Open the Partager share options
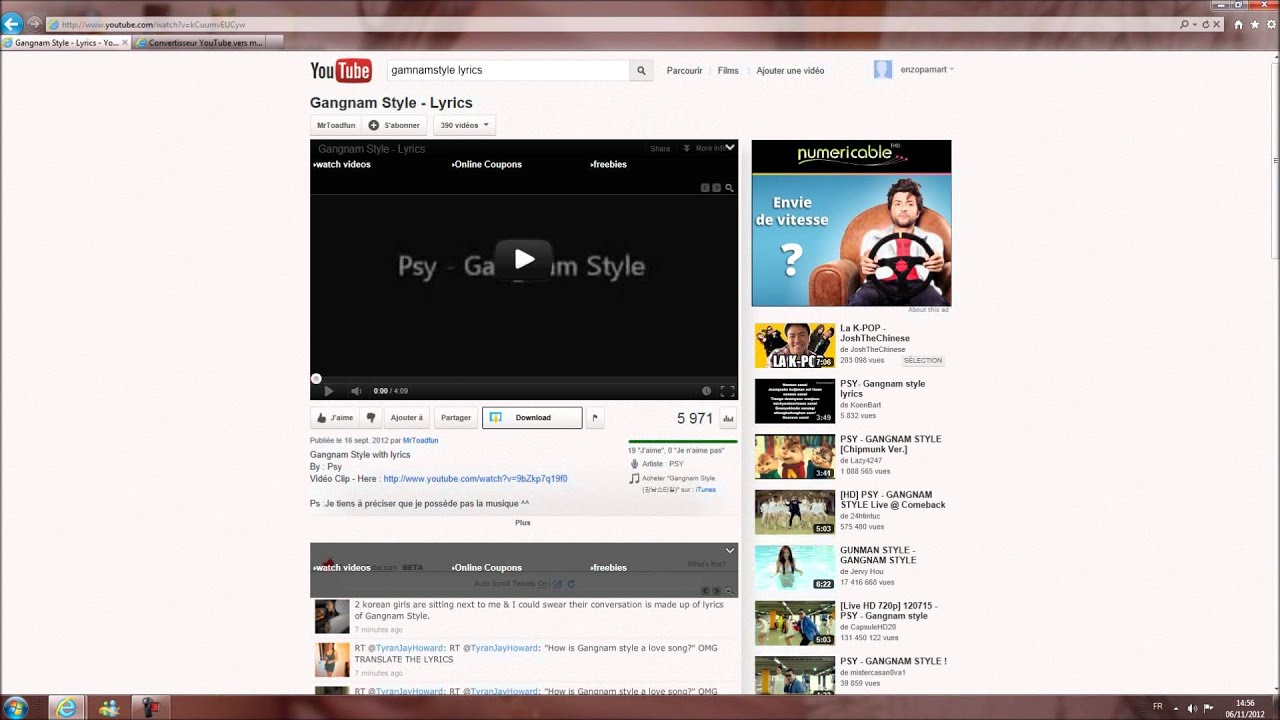Image resolution: width=1280 pixels, height=720 pixels. click(456, 418)
